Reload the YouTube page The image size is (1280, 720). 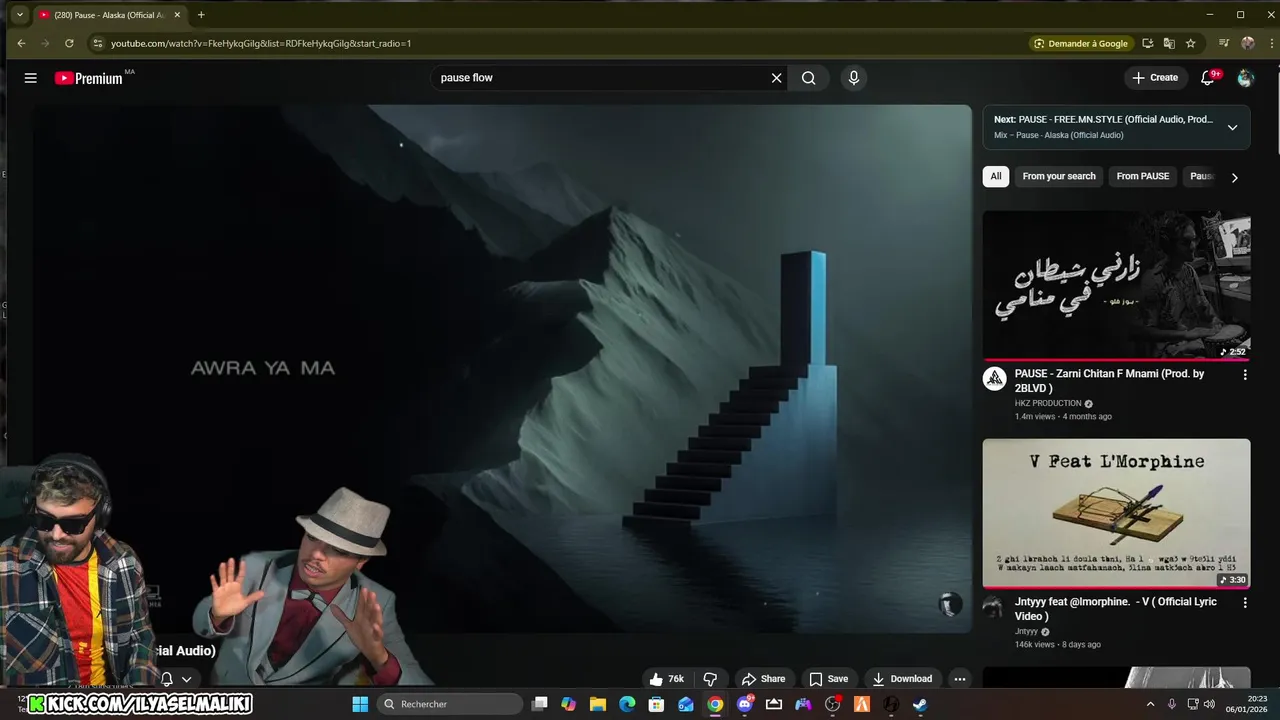[69, 43]
